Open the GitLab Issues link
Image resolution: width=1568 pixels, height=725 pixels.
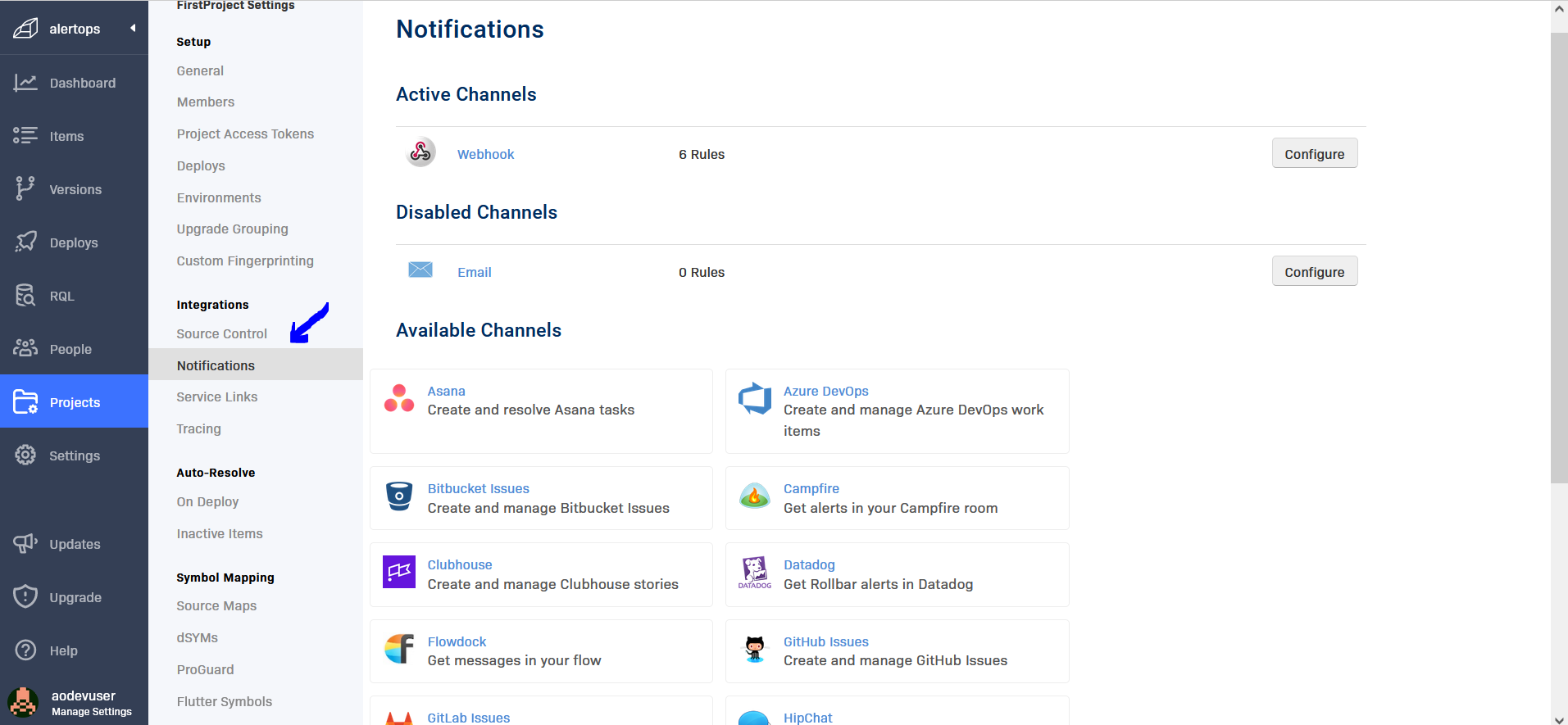[468, 718]
